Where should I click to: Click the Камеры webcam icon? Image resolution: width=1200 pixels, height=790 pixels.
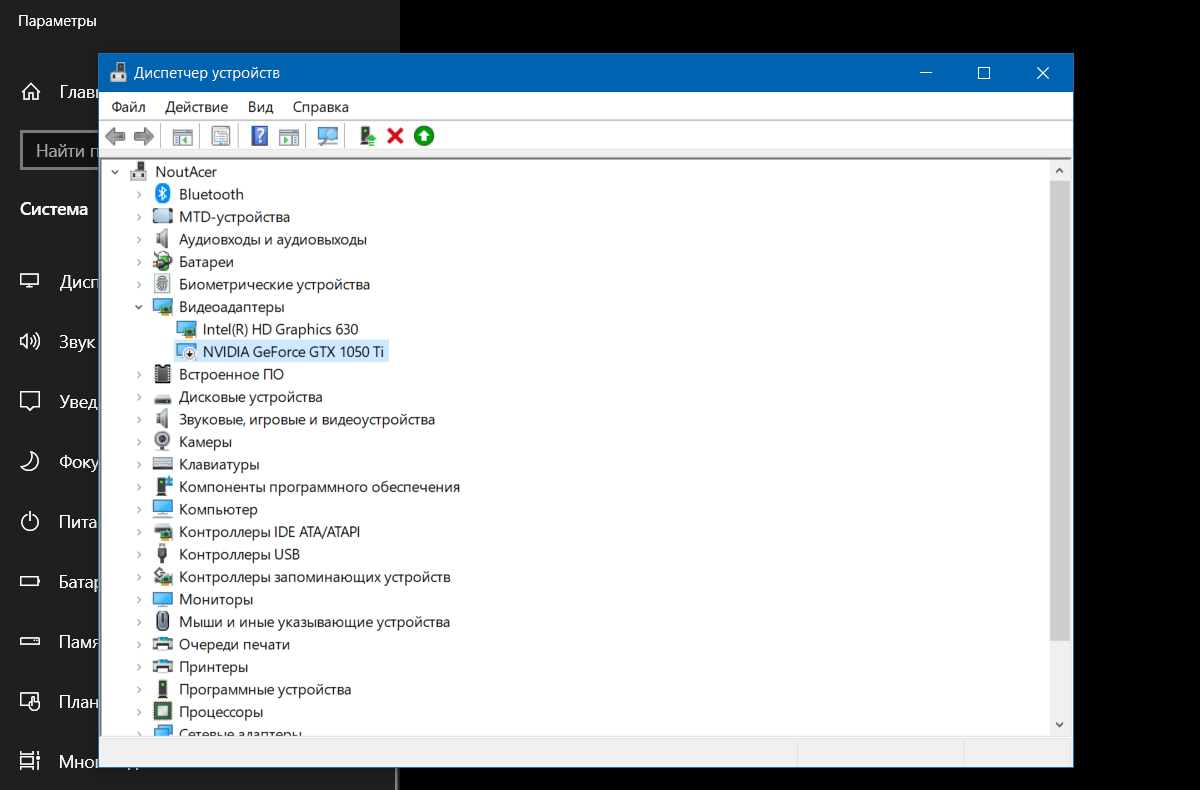(162, 442)
